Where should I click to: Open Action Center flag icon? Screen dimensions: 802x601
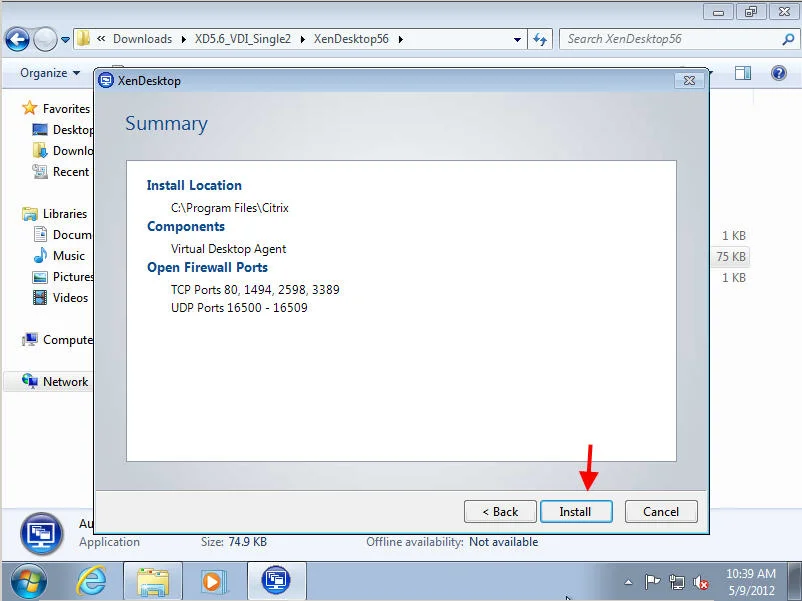652,582
